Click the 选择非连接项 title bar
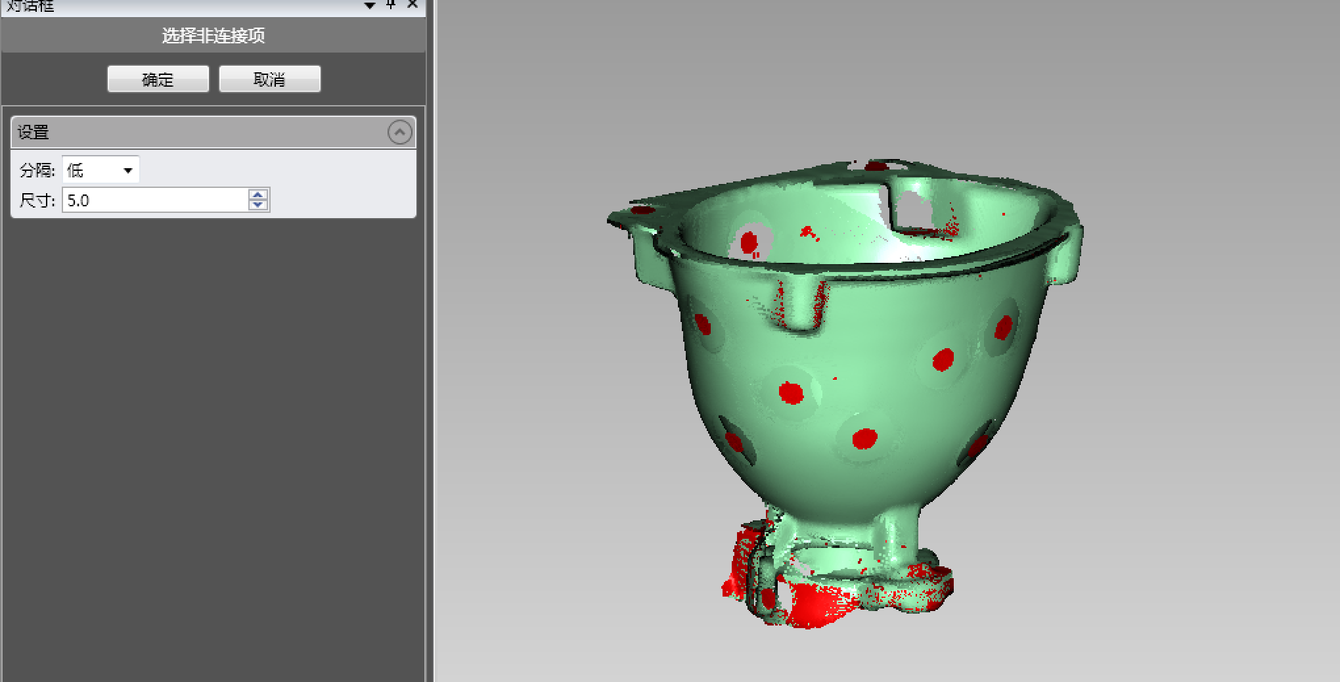The image size is (1340, 682). pyautogui.click(x=213, y=36)
